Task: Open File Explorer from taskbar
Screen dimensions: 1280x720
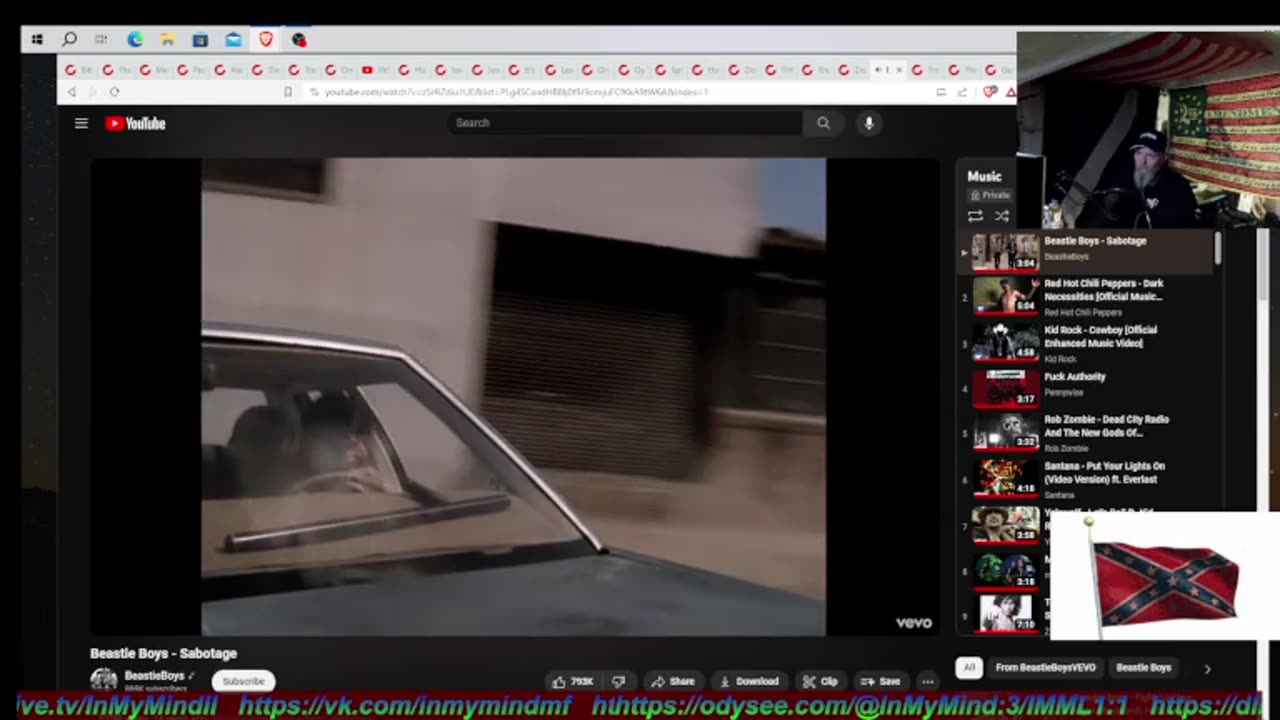Action: point(168,39)
